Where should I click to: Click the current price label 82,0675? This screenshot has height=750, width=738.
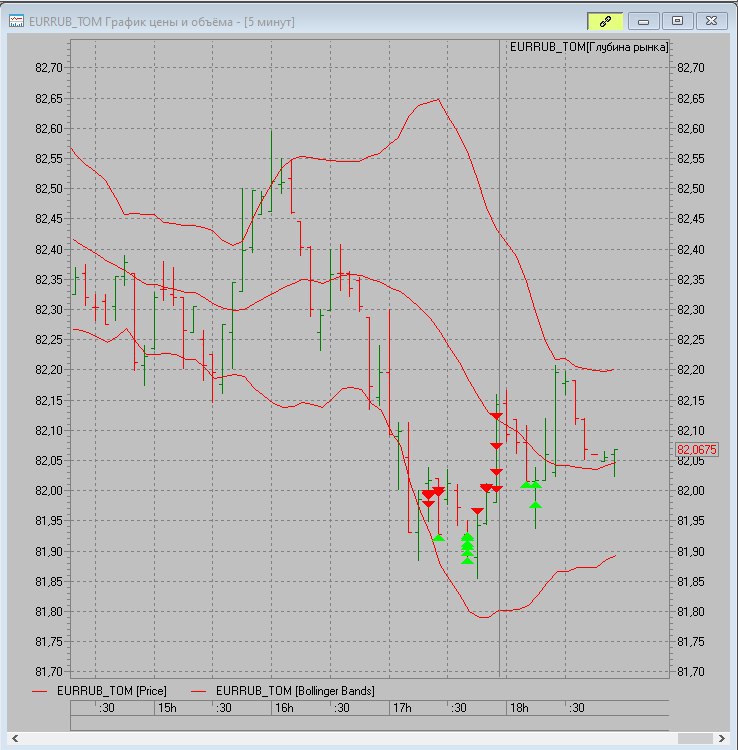point(697,450)
